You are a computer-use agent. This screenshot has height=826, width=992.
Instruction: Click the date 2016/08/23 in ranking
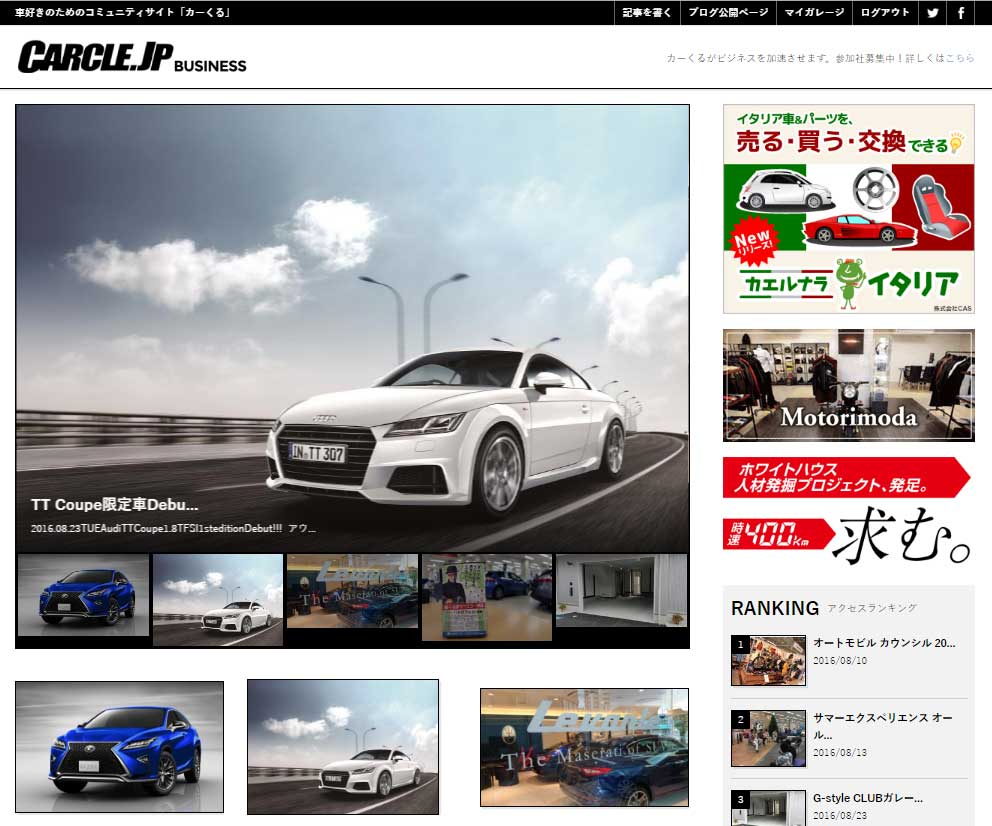click(840, 816)
